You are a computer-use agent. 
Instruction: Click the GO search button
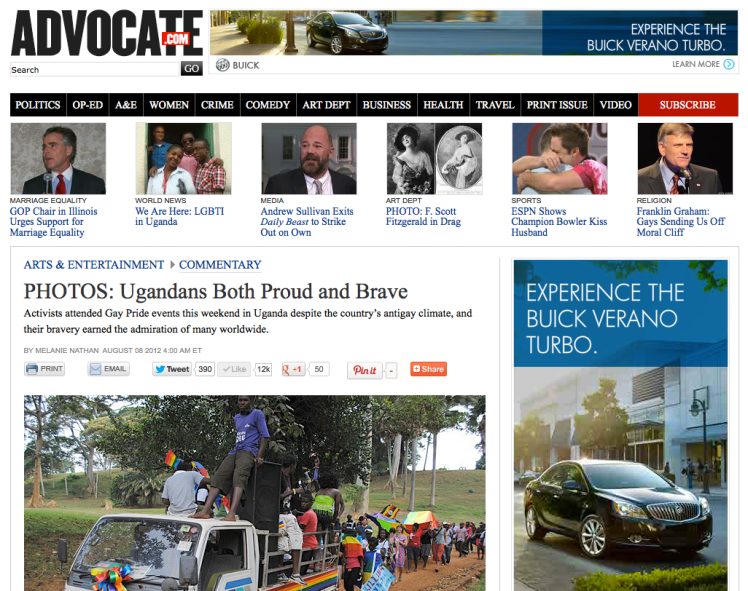pyautogui.click(x=192, y=69)
